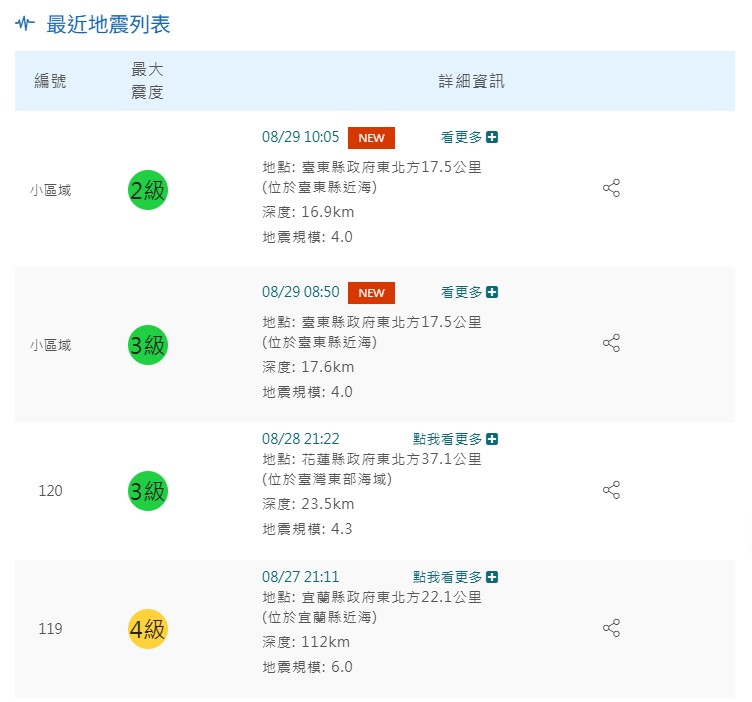Screen dimensions: 752x702
Task: Click 3級 badge for earthquake 120
Action: click(x=148, y=491)
